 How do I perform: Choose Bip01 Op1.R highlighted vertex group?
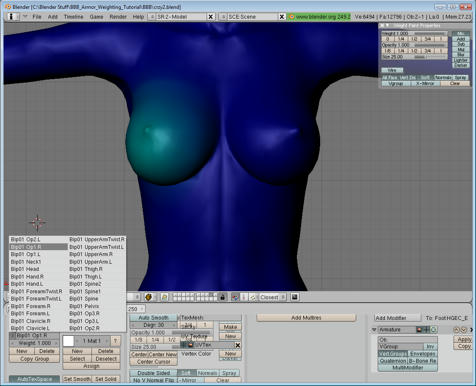tap(38, 247)
